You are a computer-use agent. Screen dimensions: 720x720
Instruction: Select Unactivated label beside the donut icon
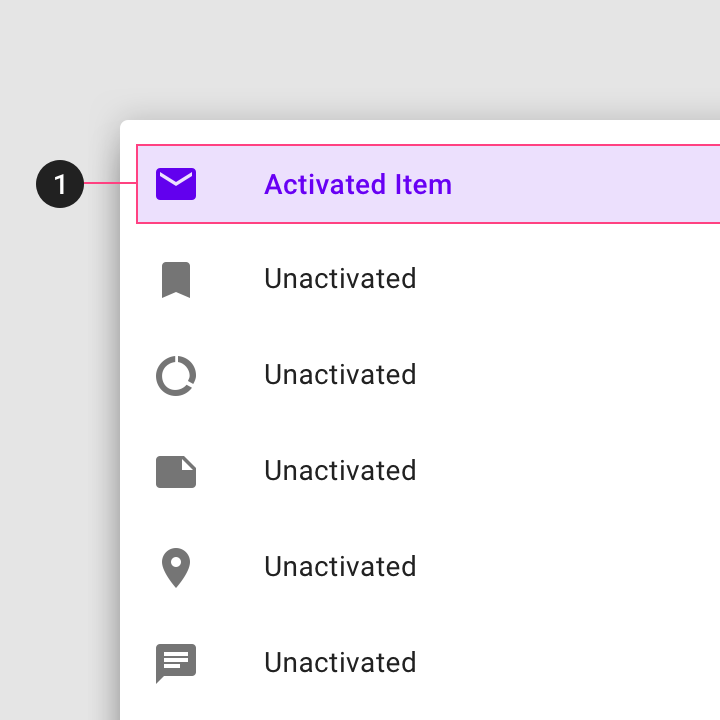point(340,375)
